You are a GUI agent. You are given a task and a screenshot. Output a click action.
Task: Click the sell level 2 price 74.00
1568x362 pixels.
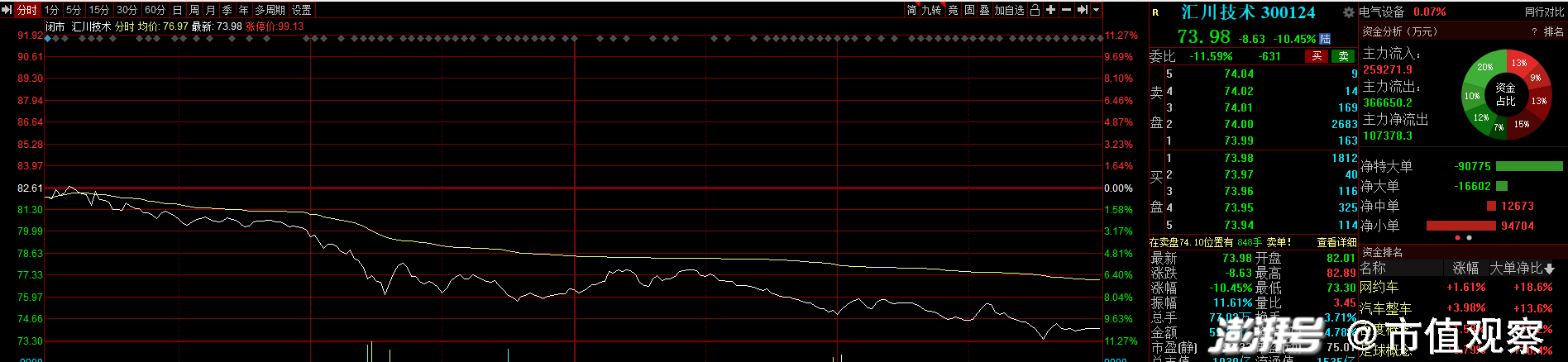pos(1239,124)
